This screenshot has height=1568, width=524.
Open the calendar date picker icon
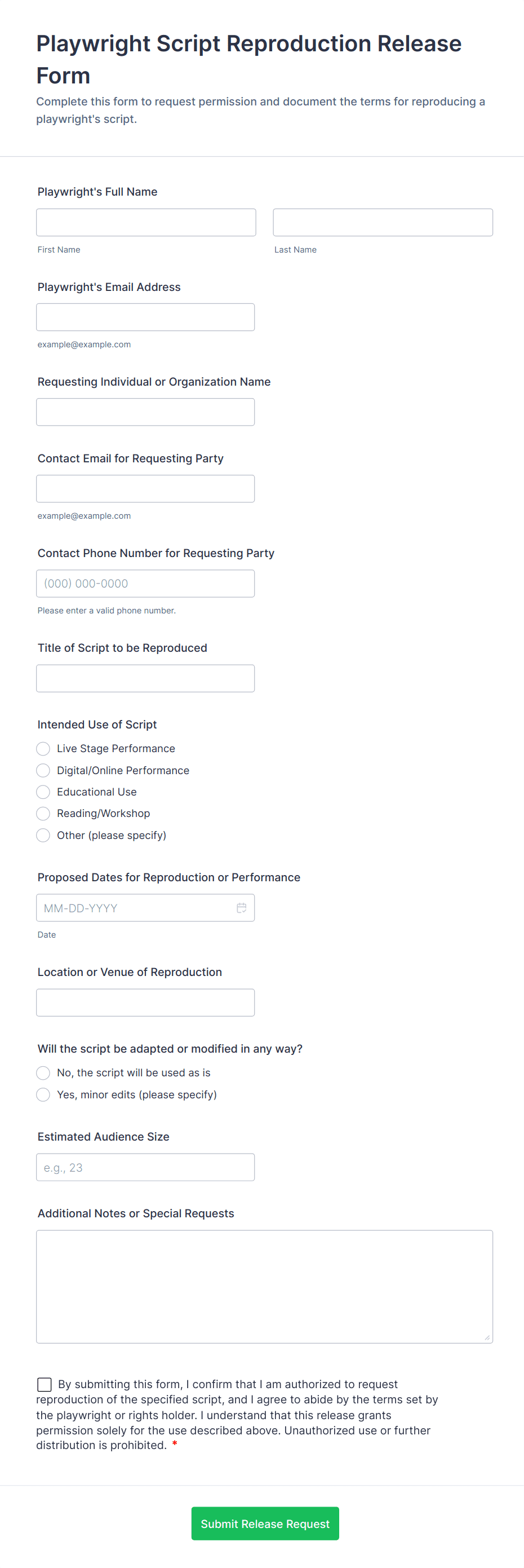242,908
